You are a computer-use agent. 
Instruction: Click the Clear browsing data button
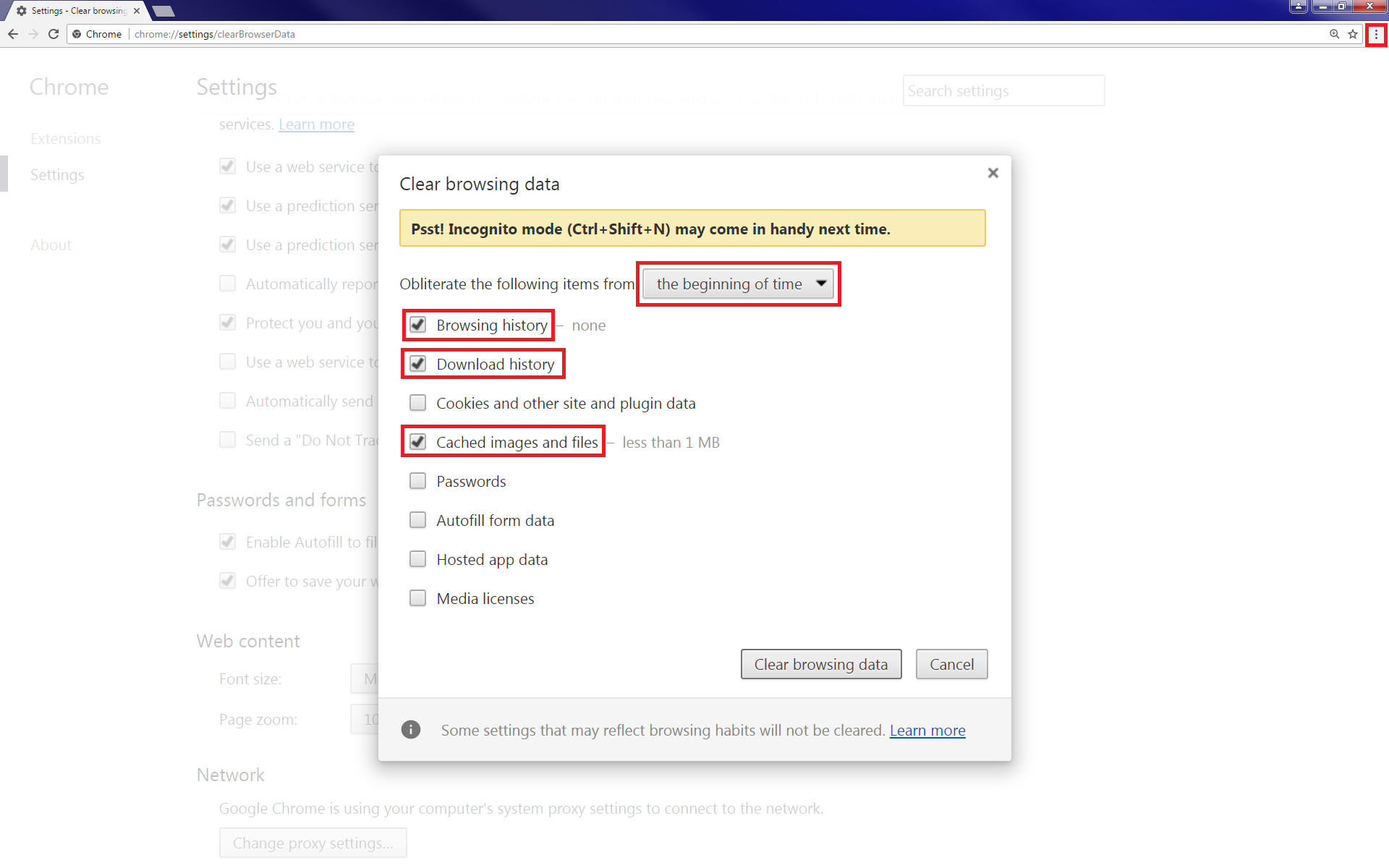[821, 663]
